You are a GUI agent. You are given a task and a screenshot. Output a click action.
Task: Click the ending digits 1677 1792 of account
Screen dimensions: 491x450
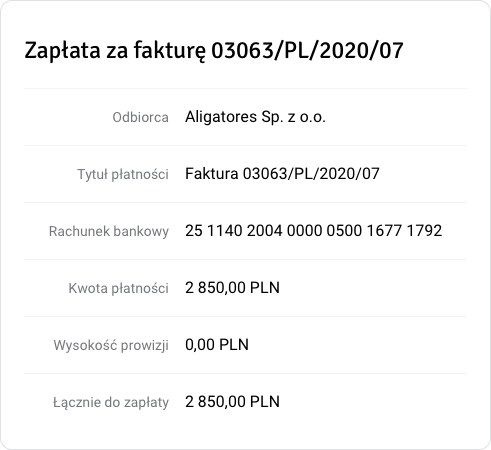(404, 231)
